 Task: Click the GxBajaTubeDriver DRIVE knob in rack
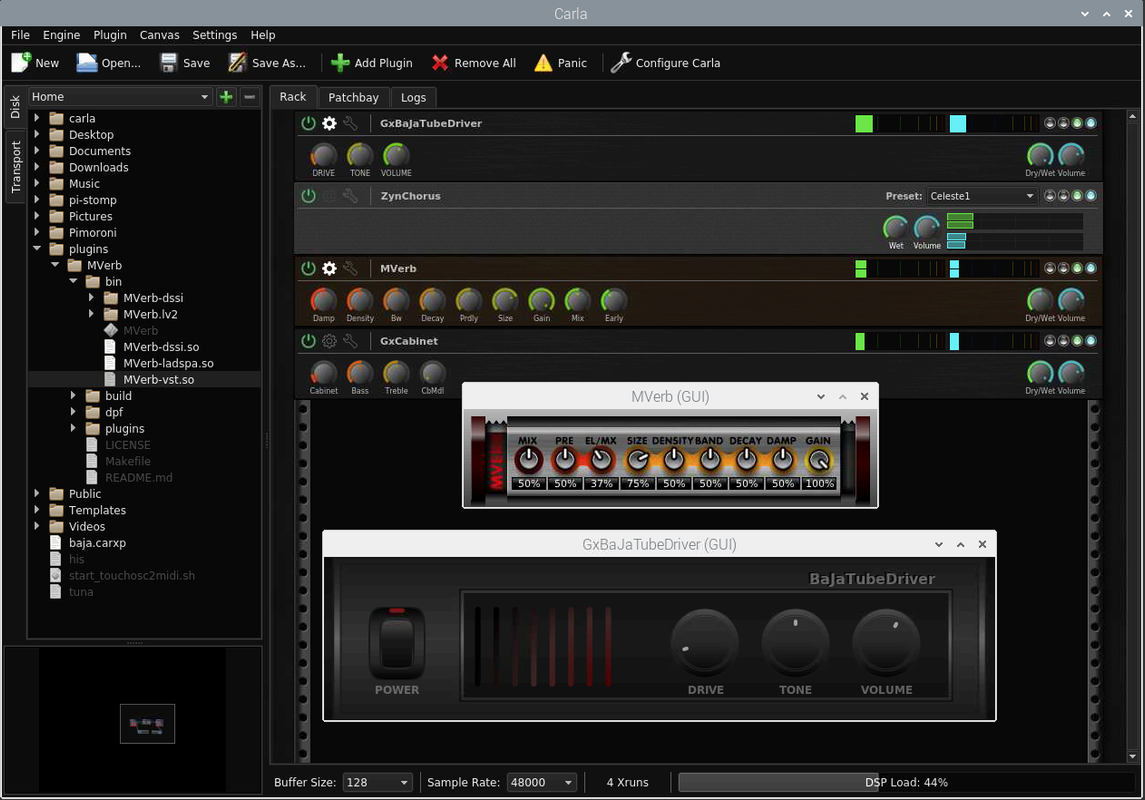(323, 155)
